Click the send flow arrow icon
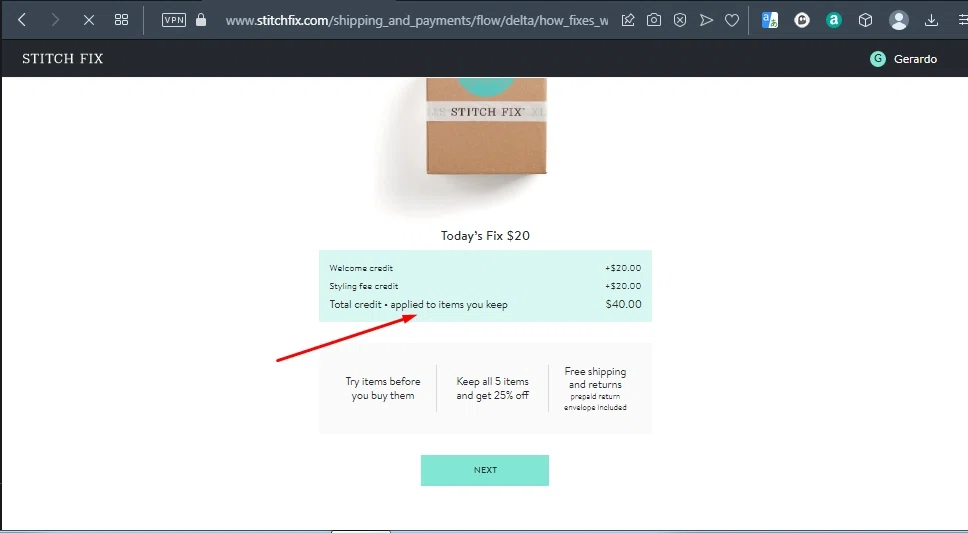Viewport: 968px width, 533px height. 706,20
